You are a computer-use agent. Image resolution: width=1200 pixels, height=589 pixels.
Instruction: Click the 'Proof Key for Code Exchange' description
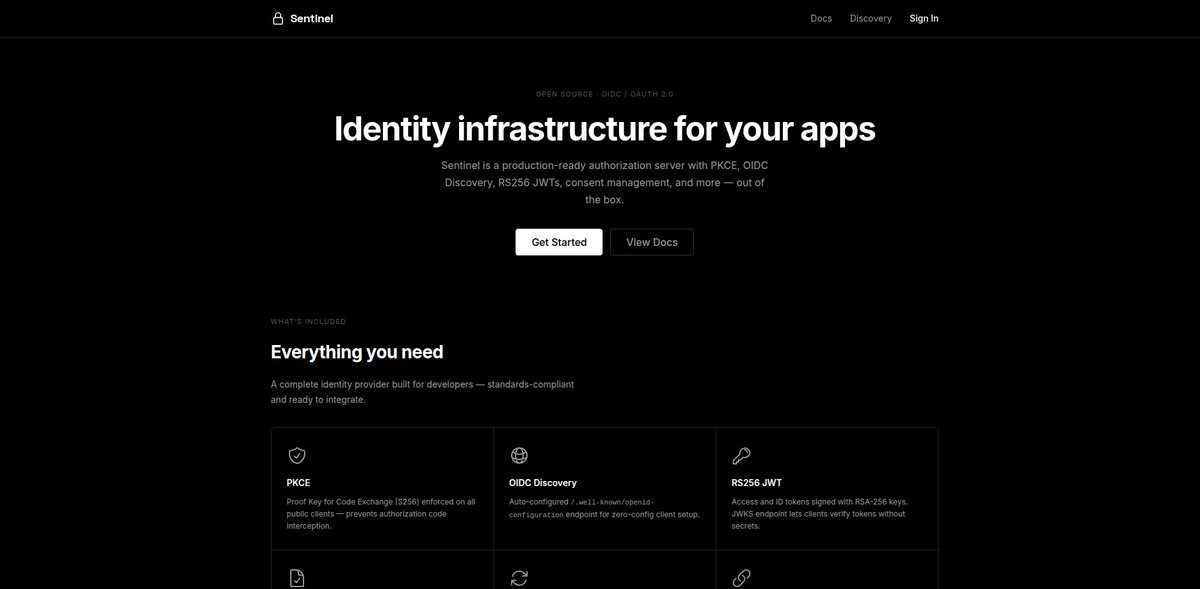pyautogui.click(x=381, y=514)
